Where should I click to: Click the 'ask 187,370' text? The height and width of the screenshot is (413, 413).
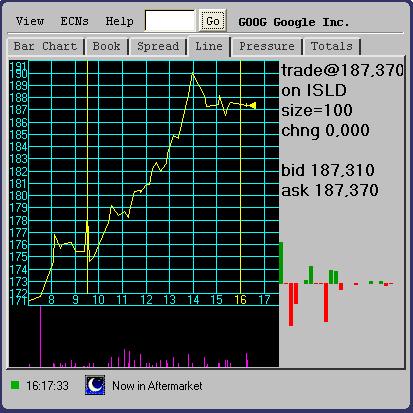[x=330, y=190]
